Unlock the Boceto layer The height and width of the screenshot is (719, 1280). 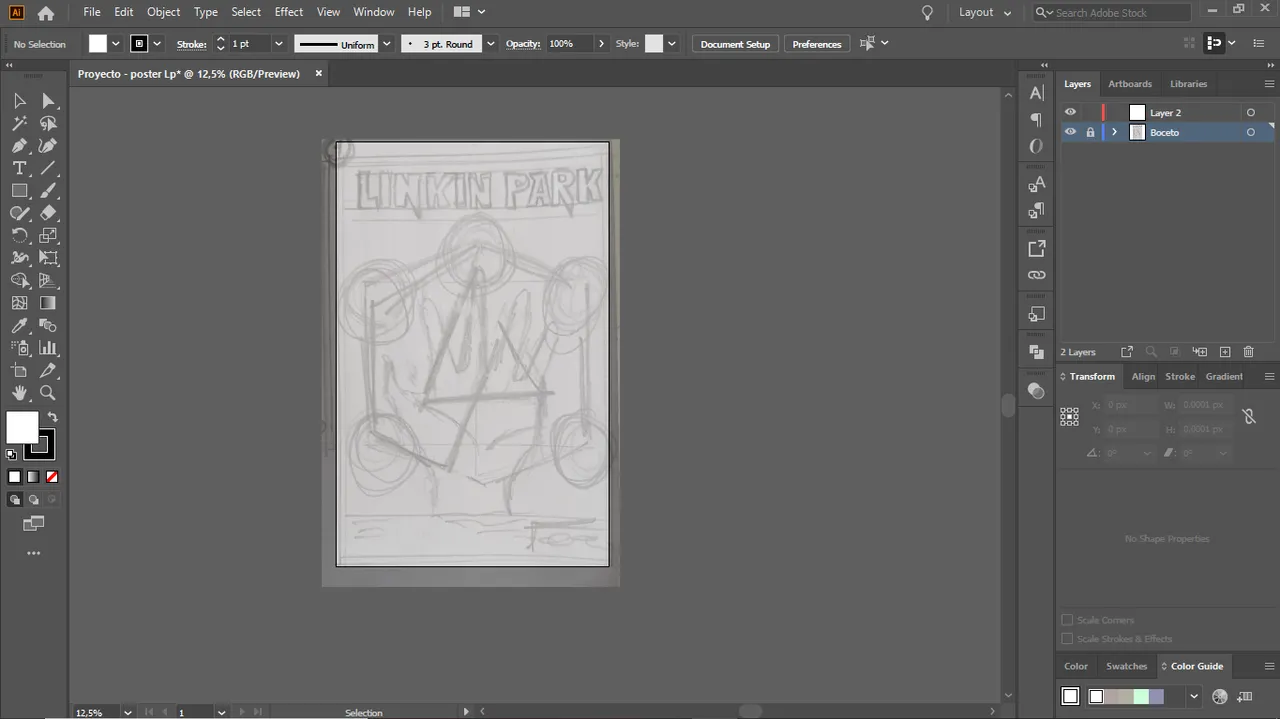[1090, 132]
